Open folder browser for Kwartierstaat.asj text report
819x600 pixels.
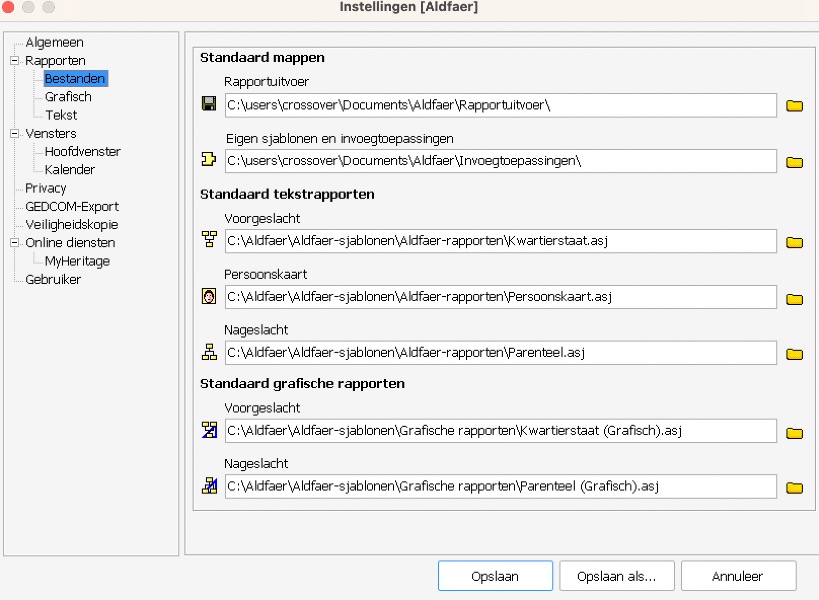pyautogui.click(x=794, y=242)
